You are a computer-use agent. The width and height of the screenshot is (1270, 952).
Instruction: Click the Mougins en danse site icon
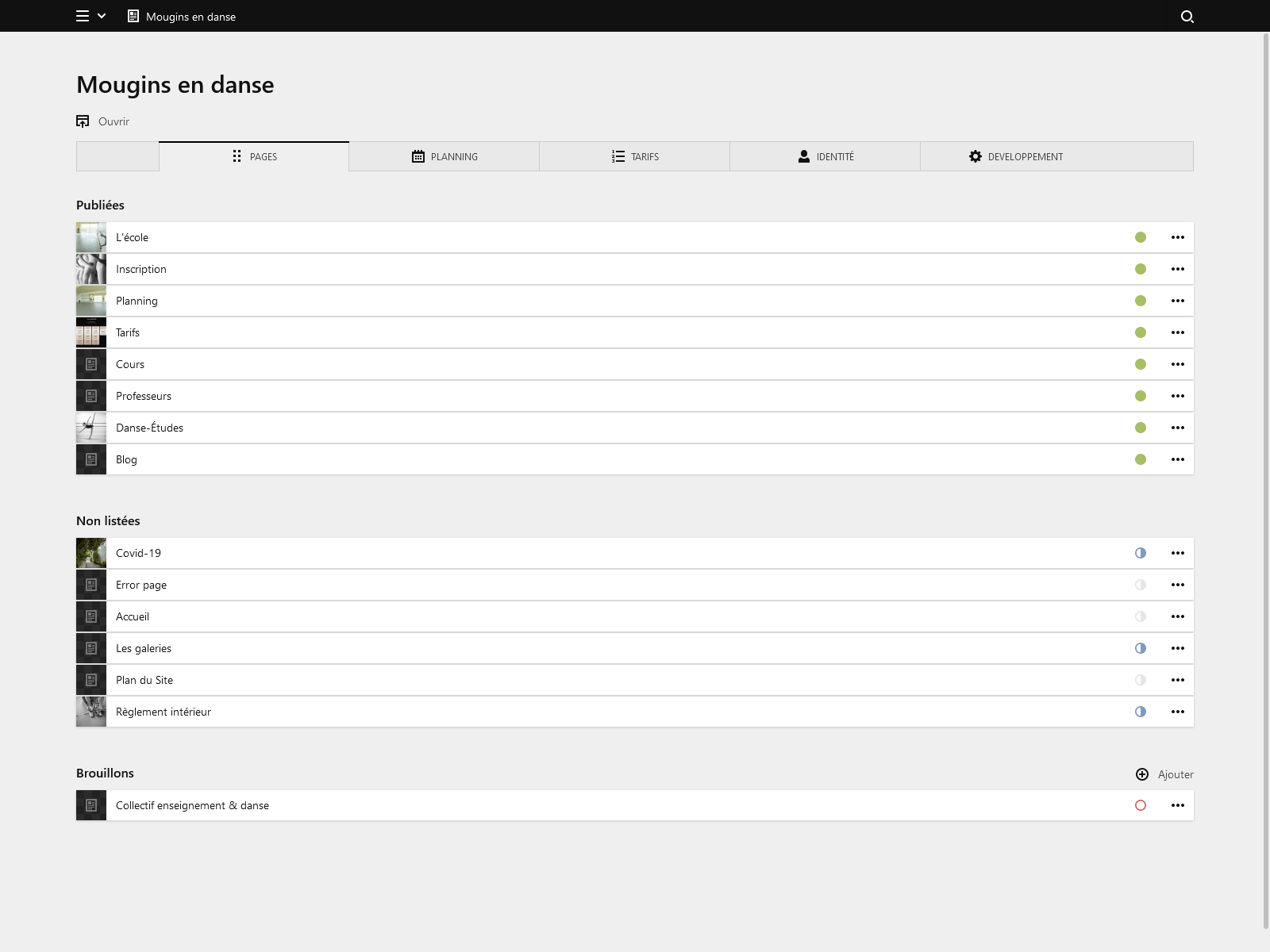click(132, 16)
